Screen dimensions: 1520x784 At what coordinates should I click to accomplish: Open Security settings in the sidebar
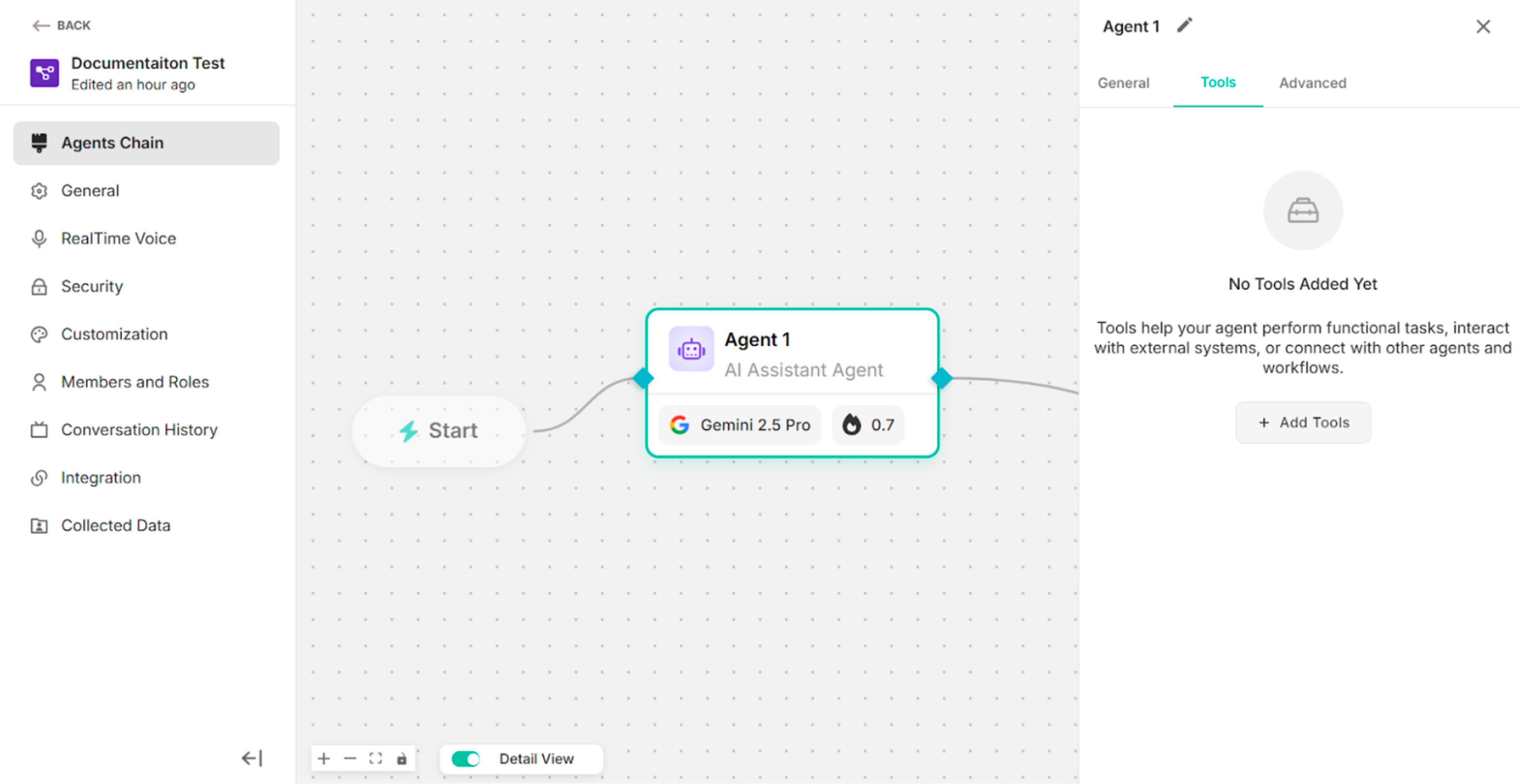tap(92, 286)
